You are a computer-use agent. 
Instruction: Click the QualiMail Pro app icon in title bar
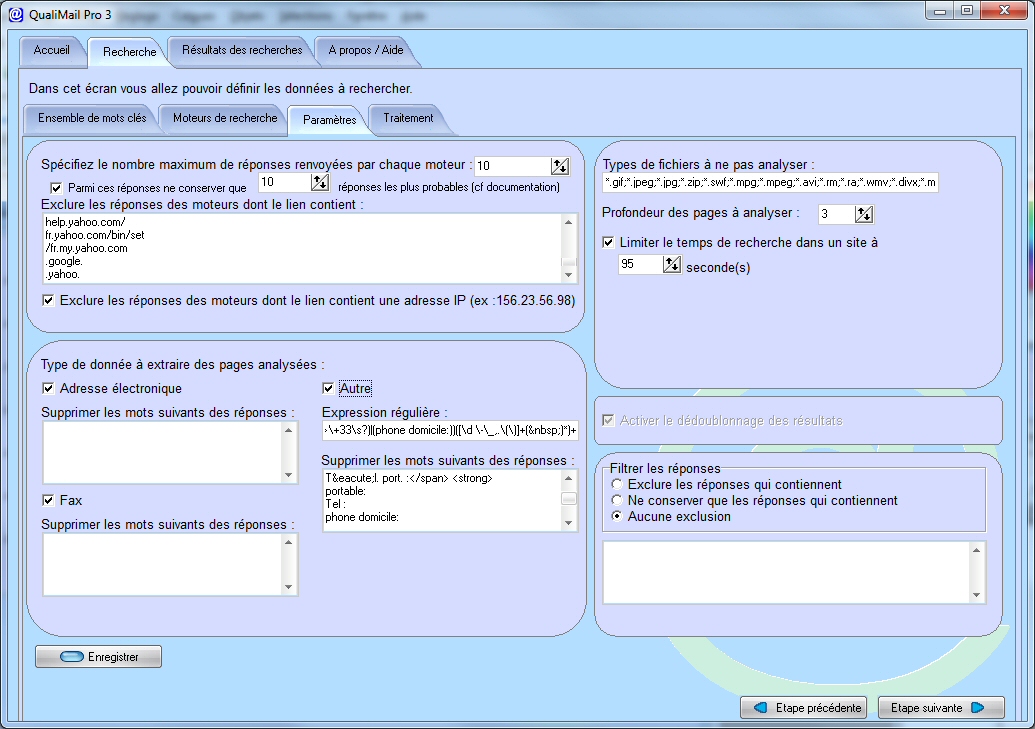tap(15, 14)
